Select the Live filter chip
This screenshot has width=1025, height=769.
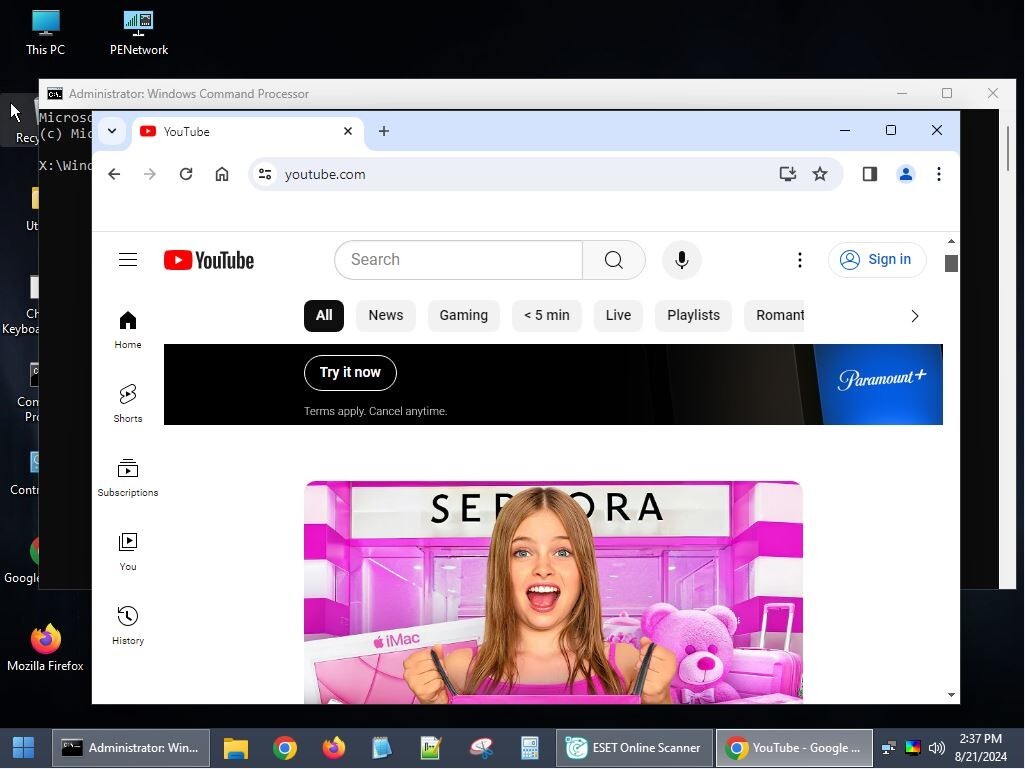(618, 315)
